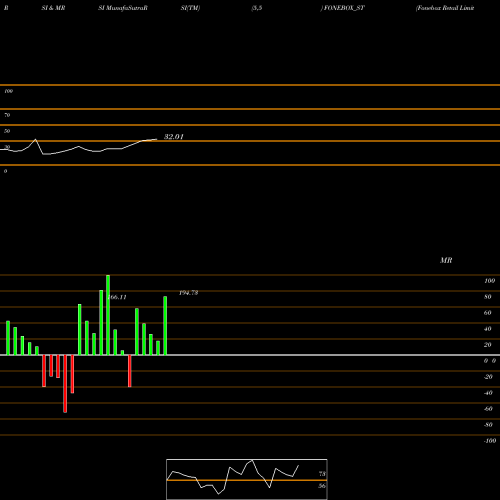Click the RSI value label 32.01
The height and width of the screenshot is (500, 500).
(x=174, y=137)
